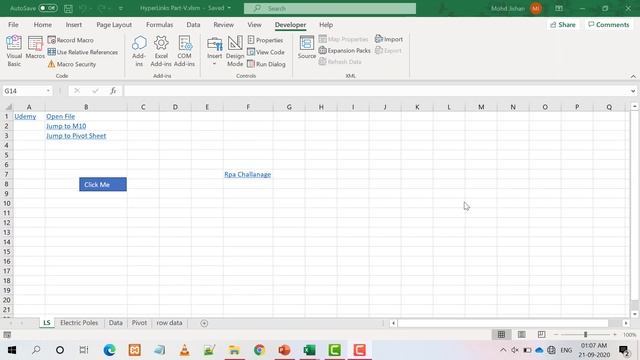Open PowerPoint from the taskbar
640x360 pixels.
click(x=284, y=350)
